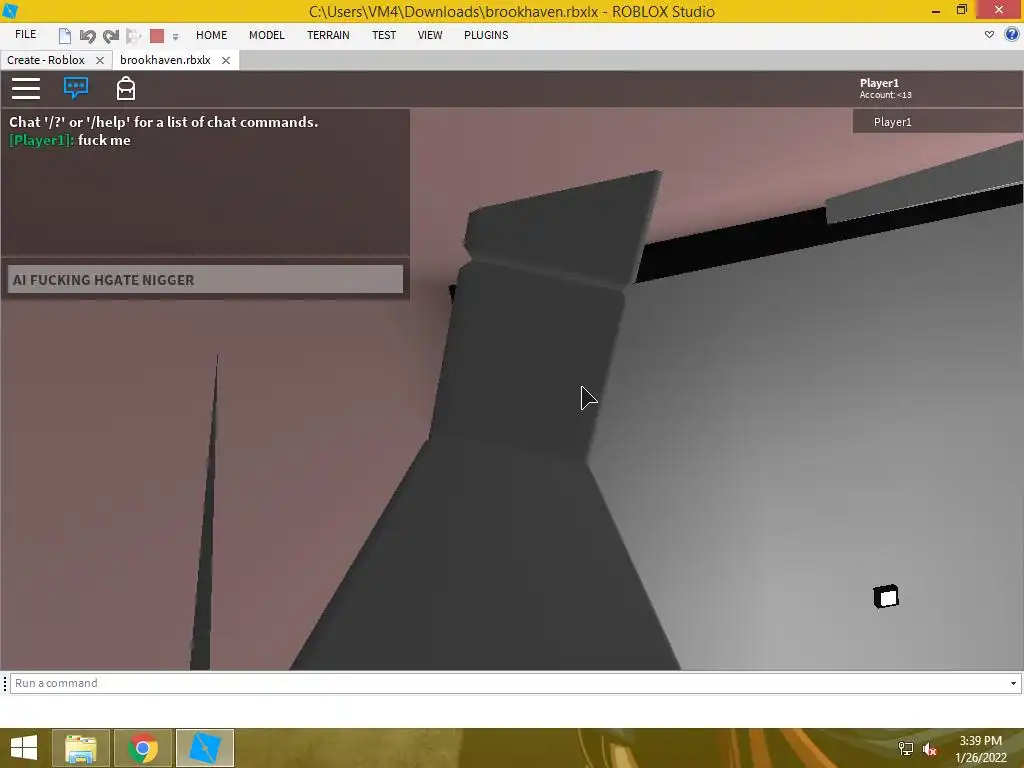Open the Windows Start button
1024x768 pixels.
[24, 748]
